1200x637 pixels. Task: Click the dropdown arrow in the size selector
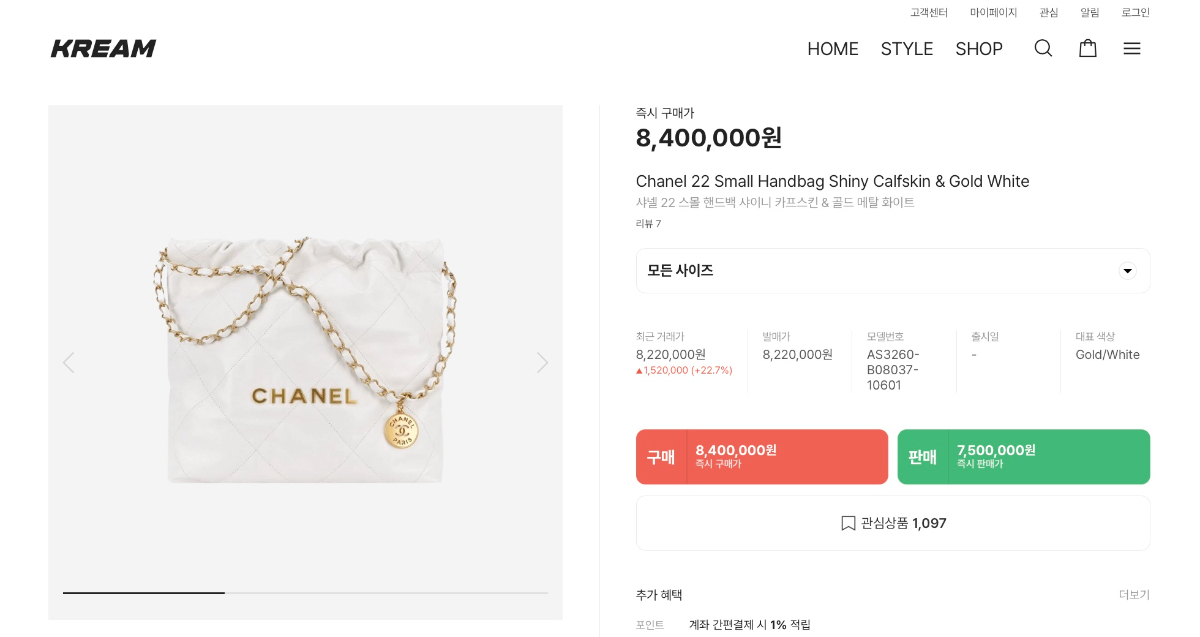[1127, 271]
